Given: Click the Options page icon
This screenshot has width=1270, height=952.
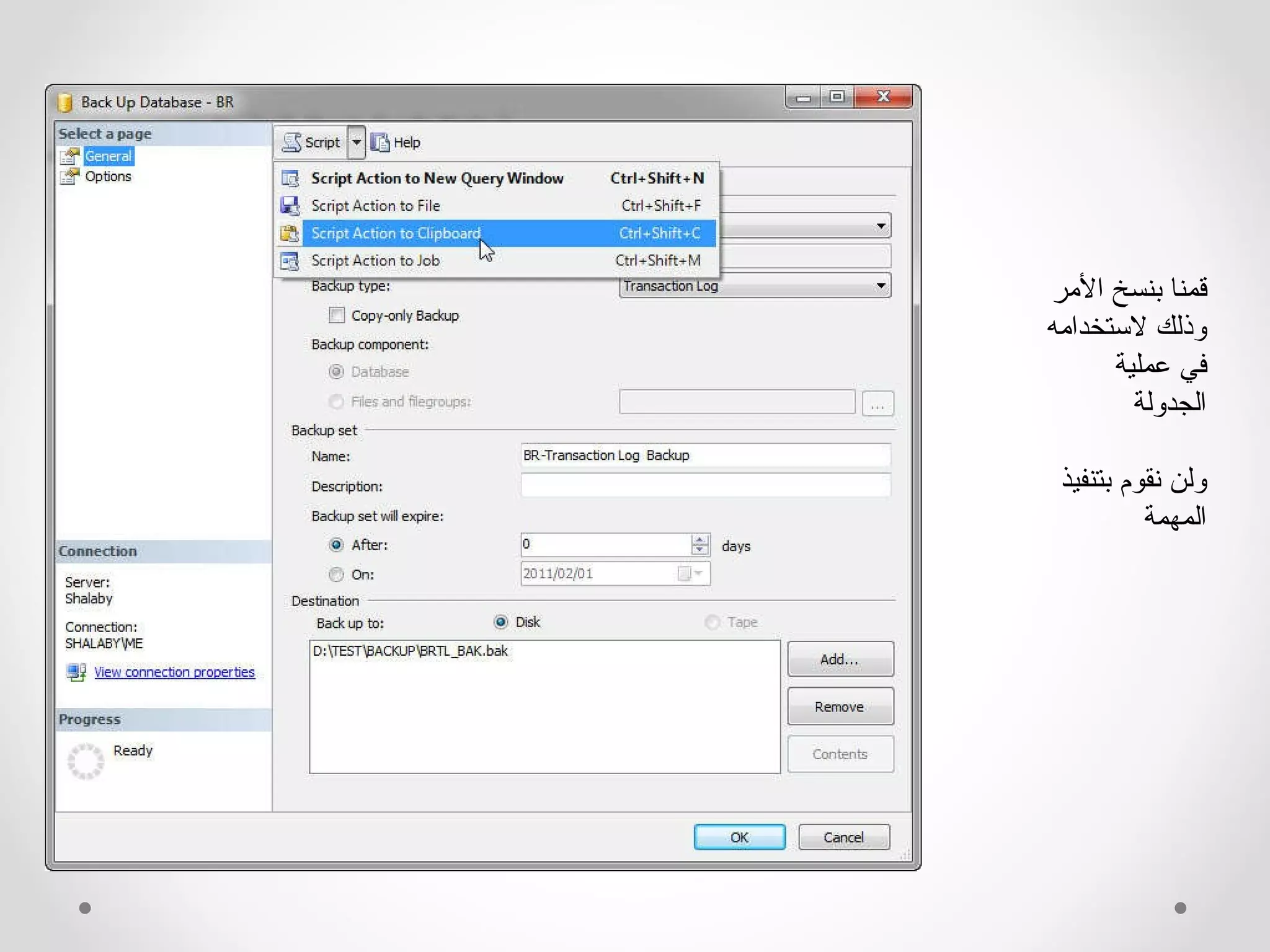Looking at the screenshot, I should [x=70, y=177].
